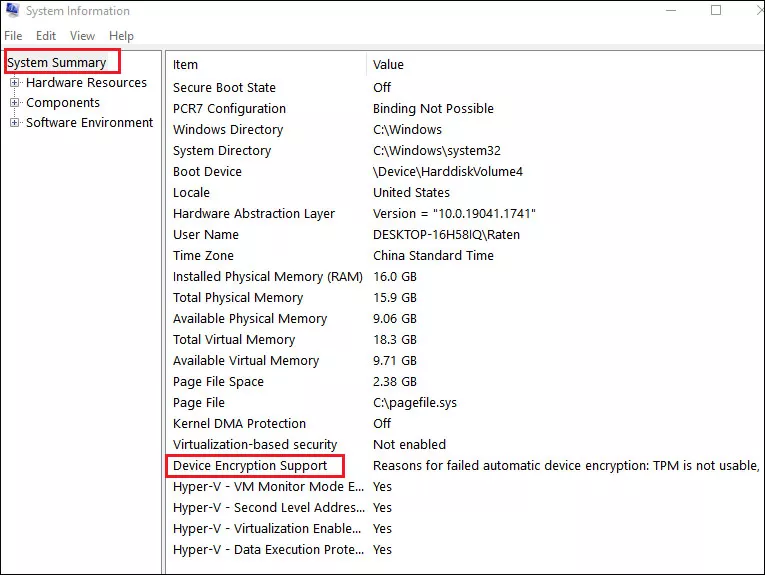Select Hyper-V Second Level Address row
The image size is (765, 575).
tap(466, 507)
